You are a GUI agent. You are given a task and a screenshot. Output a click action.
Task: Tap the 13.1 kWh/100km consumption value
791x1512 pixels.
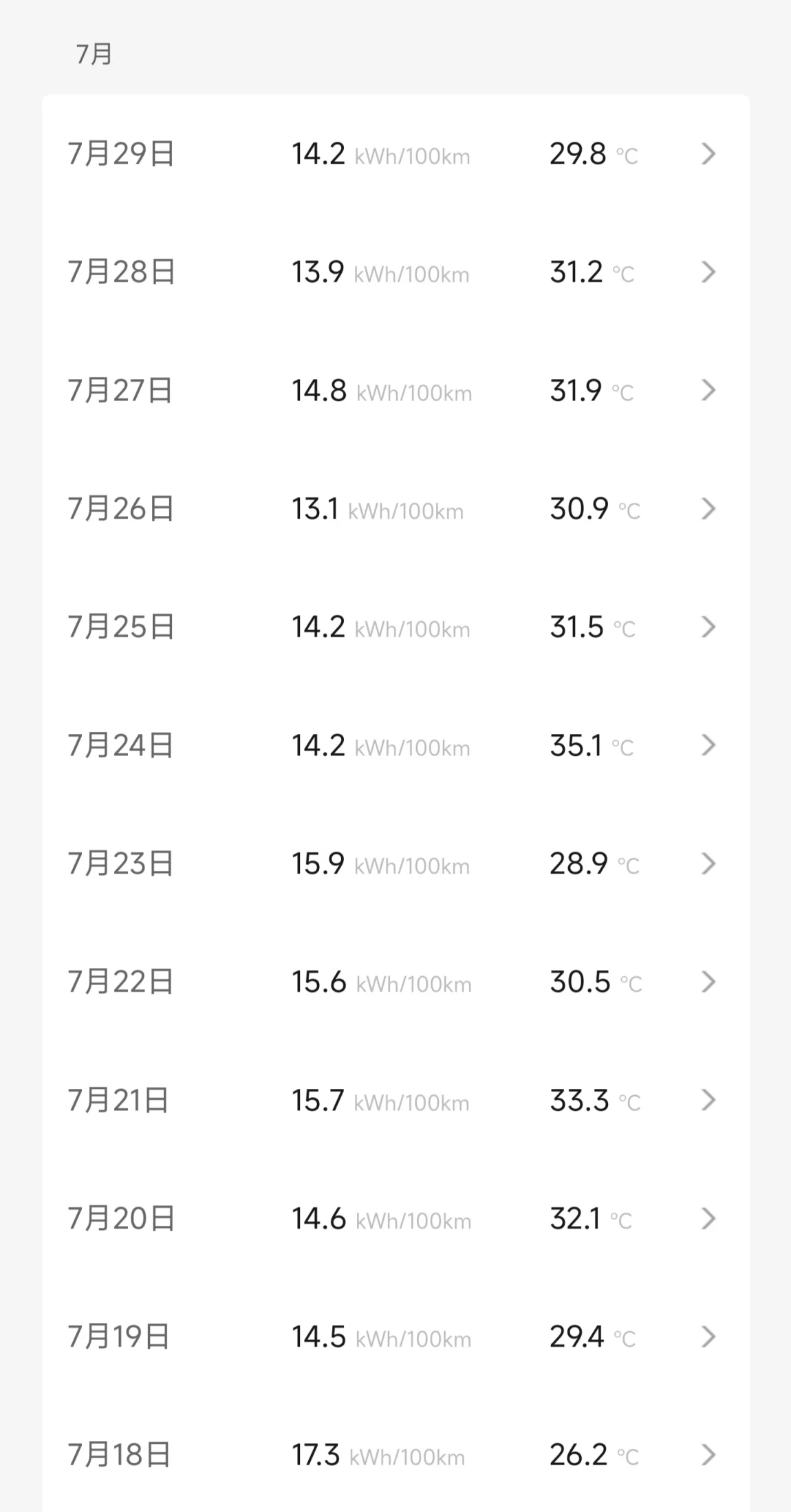378,509
